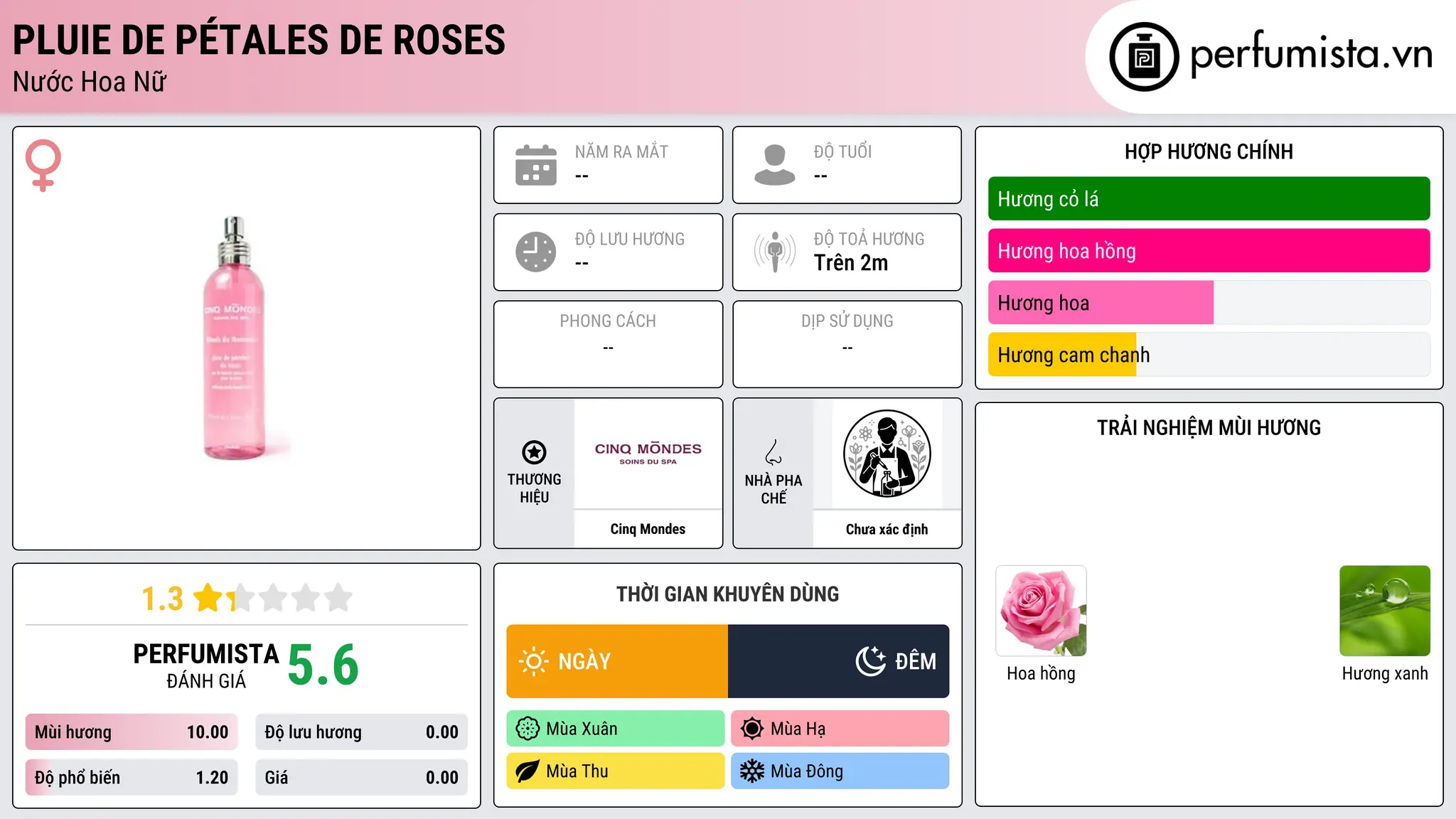Click the Dịp sử dụng card
Viewport: 1456px width, 819px height.
pos(847,344)
